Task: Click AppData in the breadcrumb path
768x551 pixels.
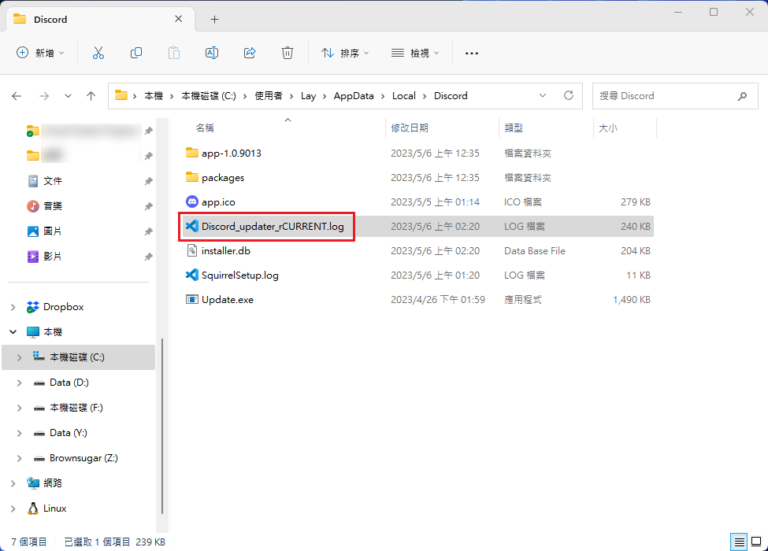Action: coord(354,96)
